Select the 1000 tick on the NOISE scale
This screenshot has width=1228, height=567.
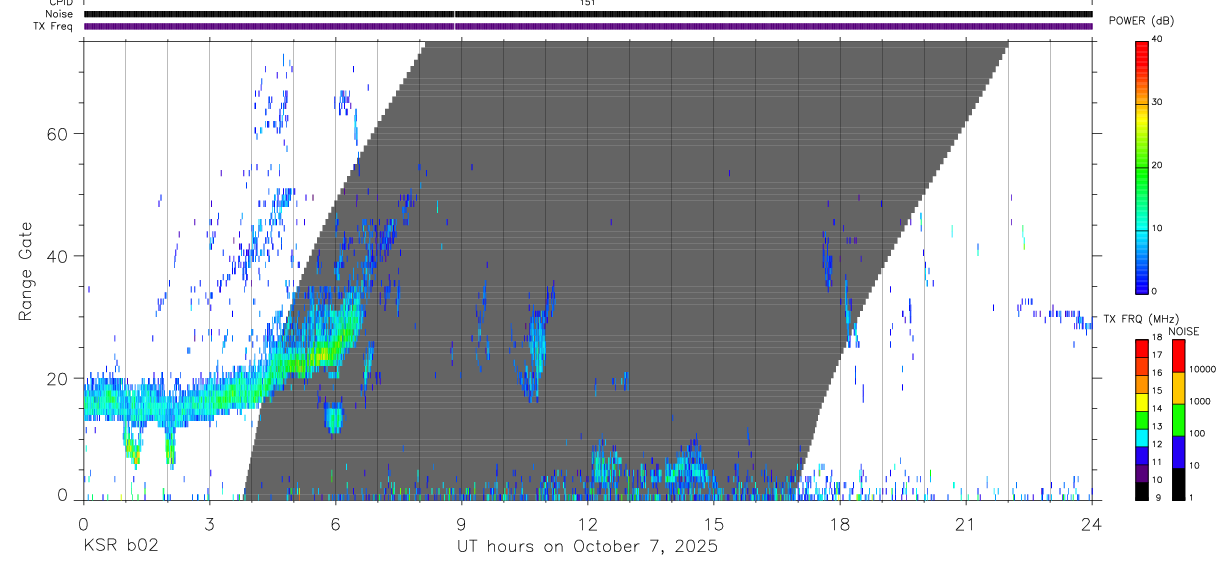point(1199,401)
